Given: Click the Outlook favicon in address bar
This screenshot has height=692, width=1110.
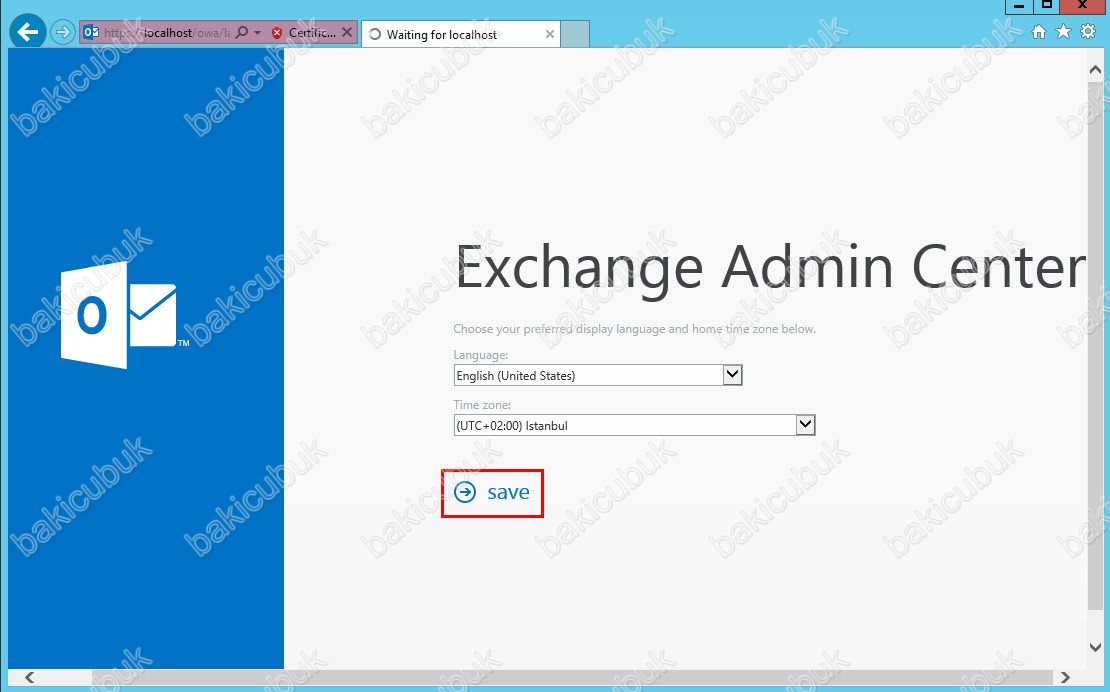Looking at the screenshot, I should 91,32.
